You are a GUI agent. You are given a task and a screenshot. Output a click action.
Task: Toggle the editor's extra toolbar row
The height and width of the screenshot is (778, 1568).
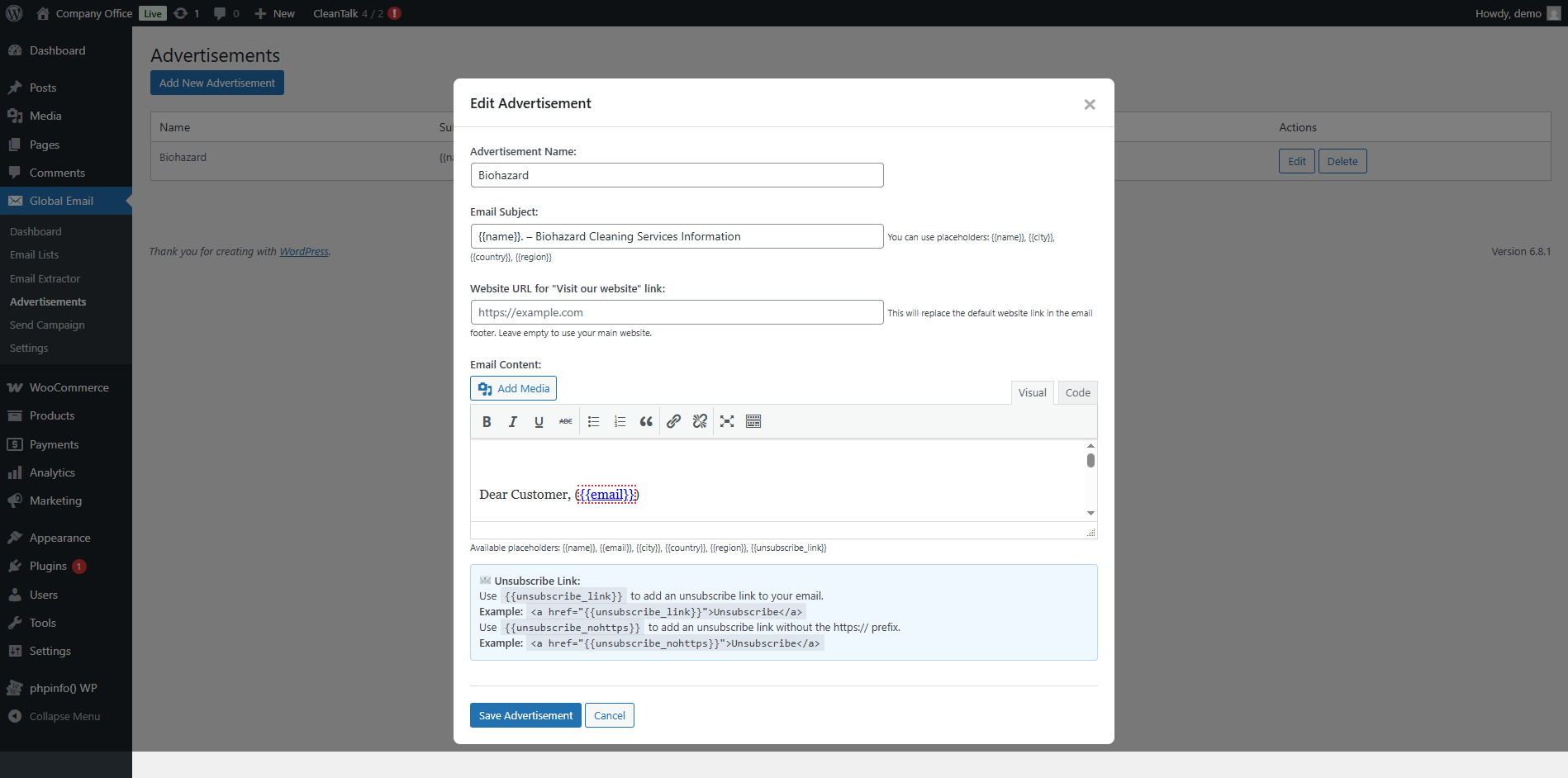pos(753,421)
